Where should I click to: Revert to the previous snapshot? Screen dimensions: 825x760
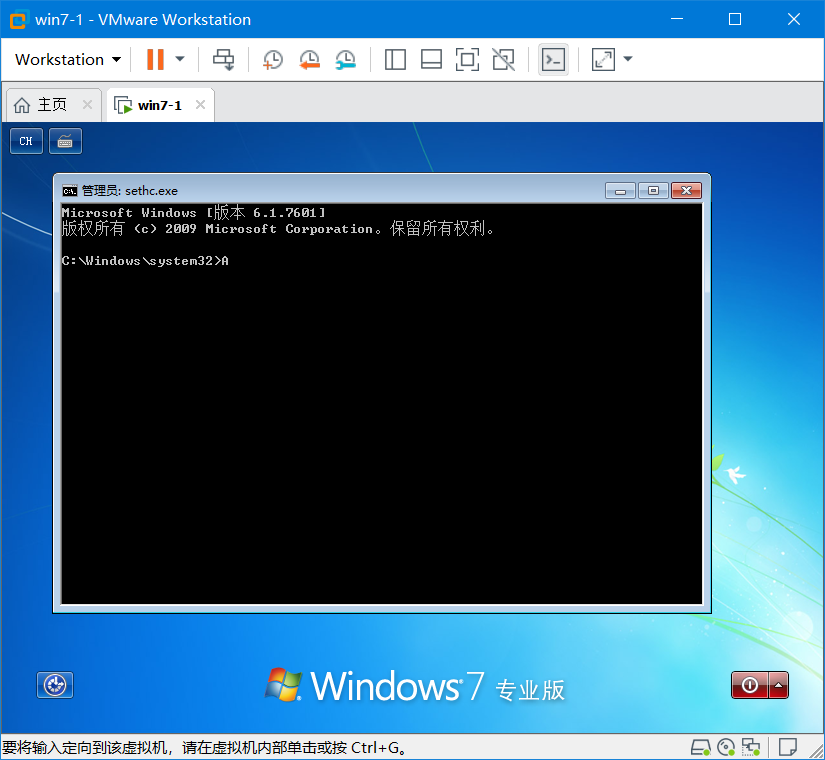pos(309,59)
